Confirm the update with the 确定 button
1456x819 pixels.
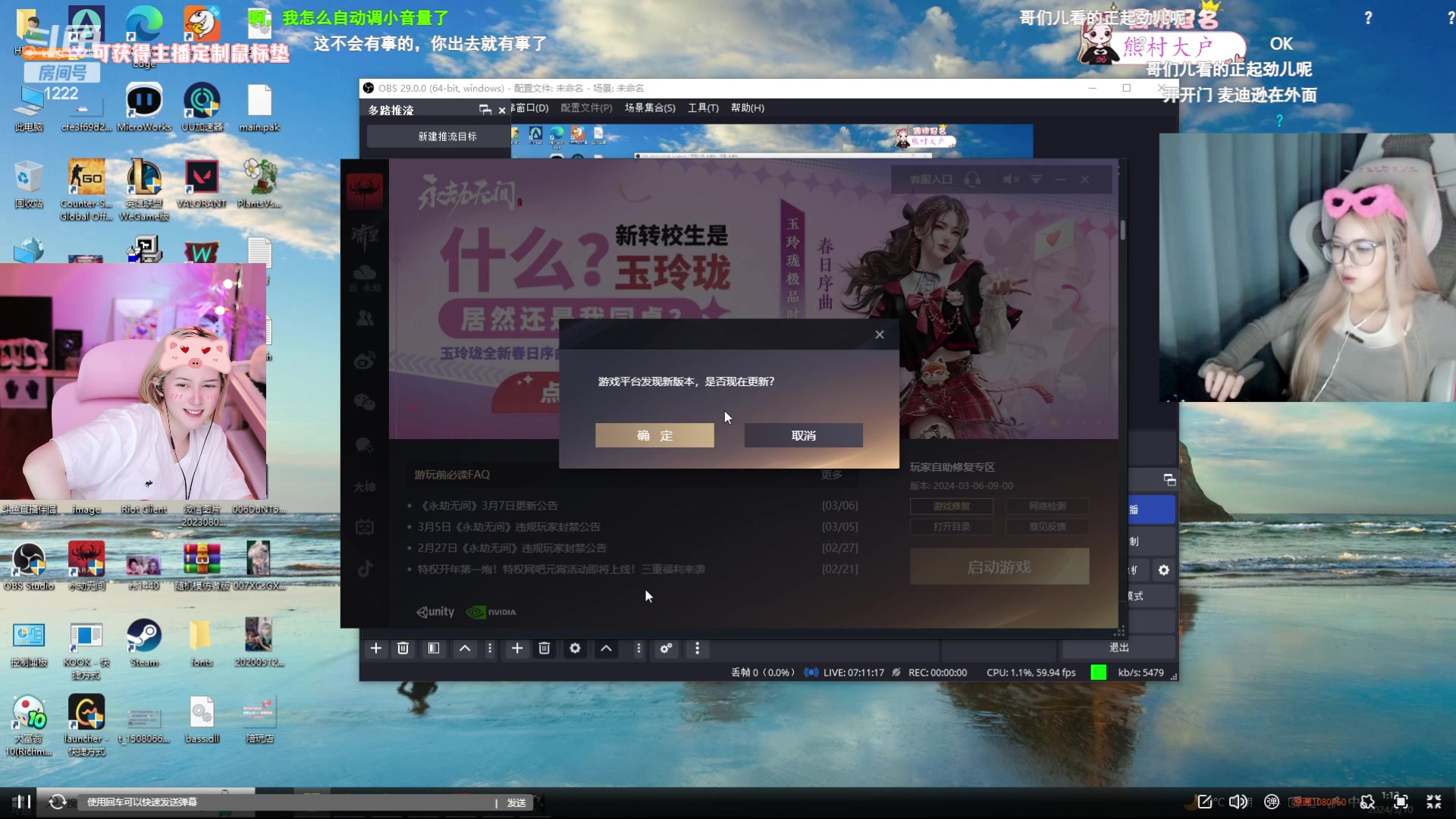(654, 435)
